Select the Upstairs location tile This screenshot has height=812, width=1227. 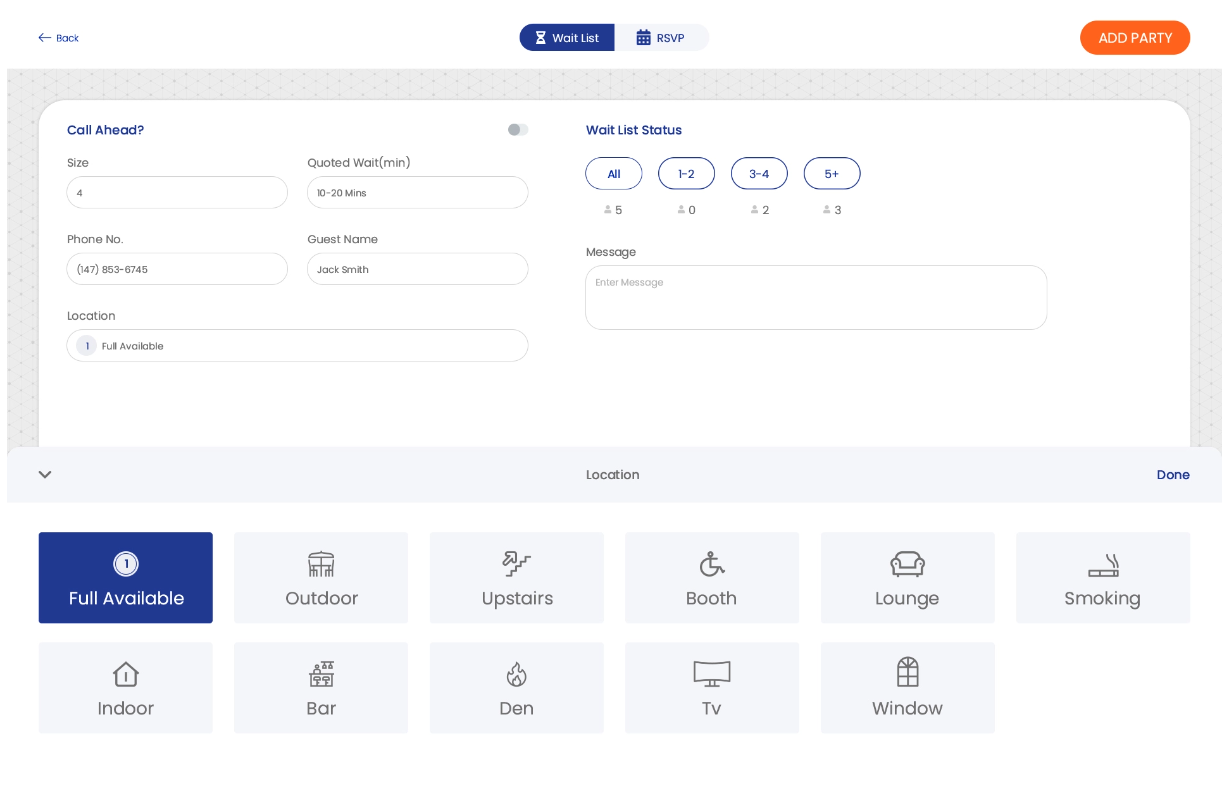point(517,578)
